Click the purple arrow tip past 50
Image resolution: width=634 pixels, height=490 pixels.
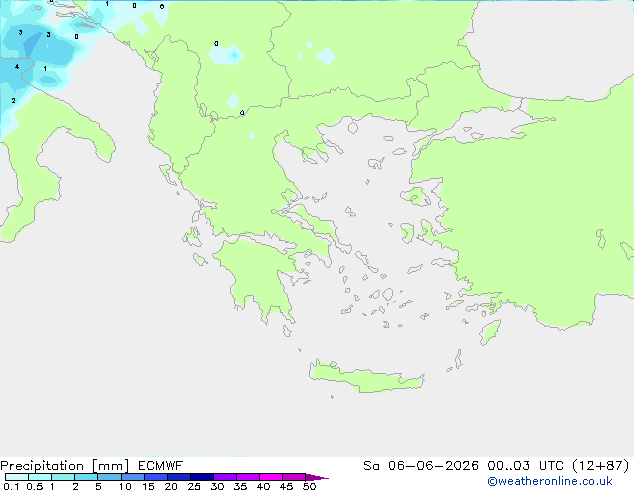coord(317,477)
